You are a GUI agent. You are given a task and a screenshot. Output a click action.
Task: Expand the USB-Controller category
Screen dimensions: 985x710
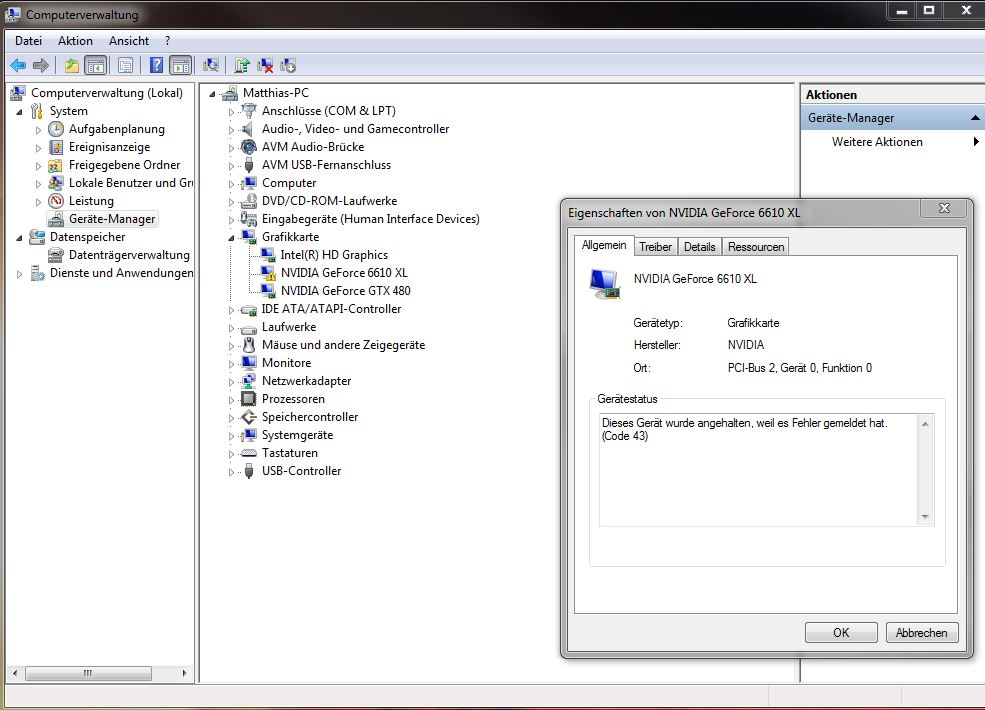[231, 472]
